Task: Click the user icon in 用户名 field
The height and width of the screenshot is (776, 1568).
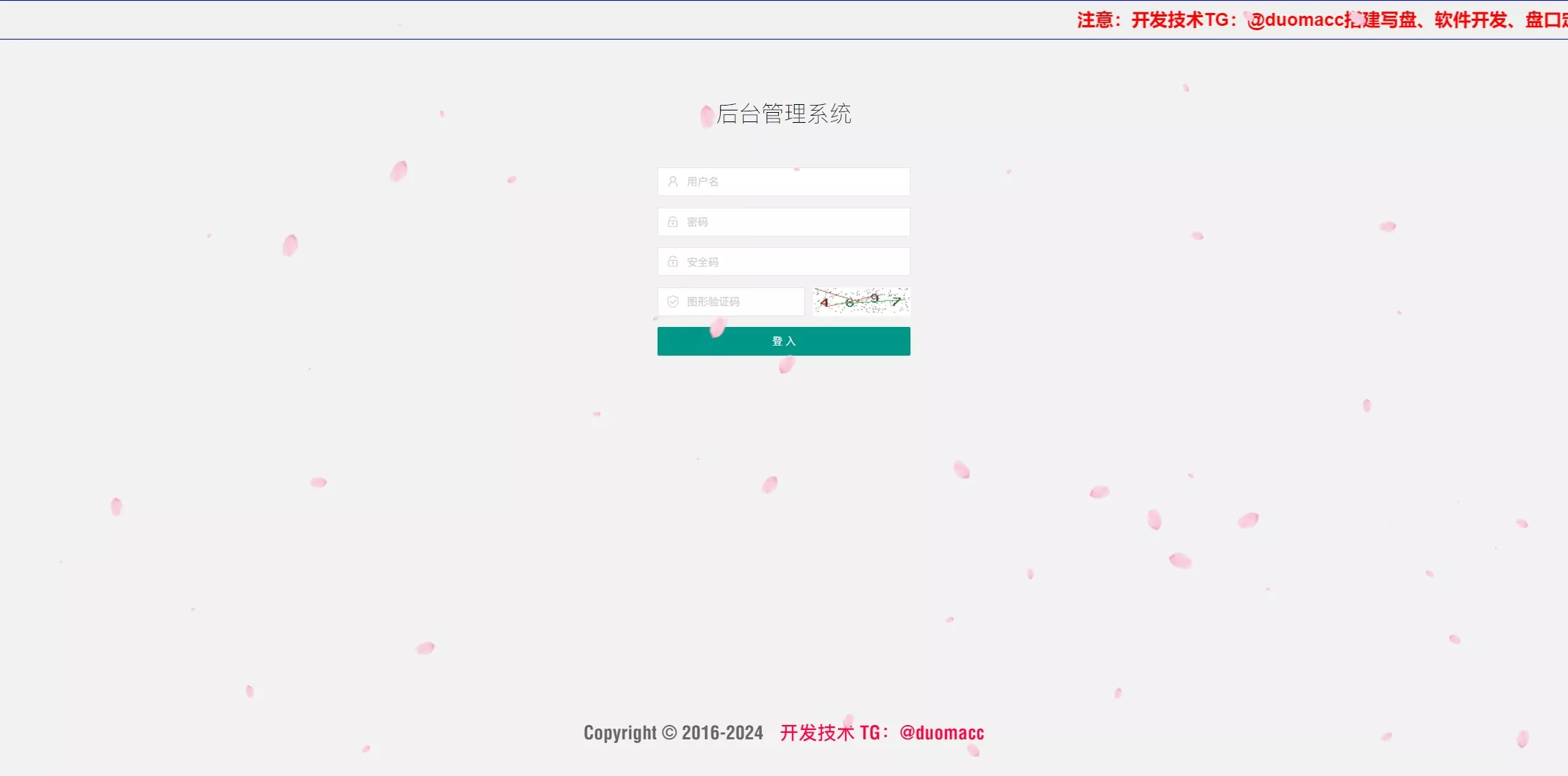Action: (x=673, y=182)
